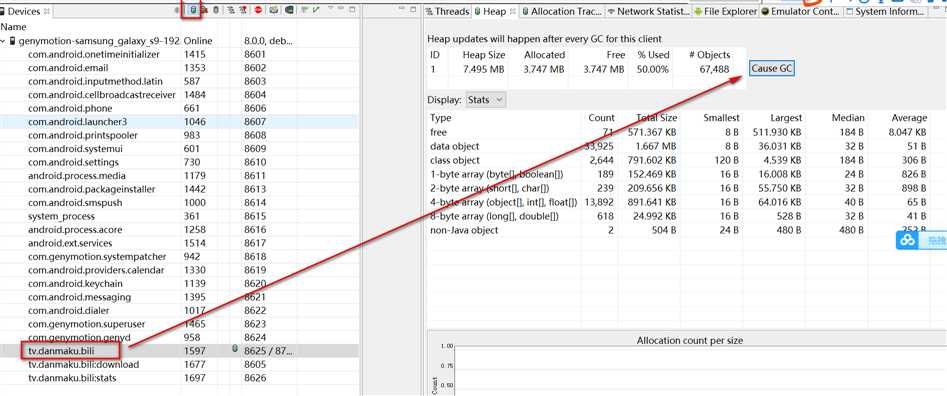The width and height of the screenshot is (947, 396).
Task: Select process com.genymotion.superuser
Action: (x=179, y=324)
